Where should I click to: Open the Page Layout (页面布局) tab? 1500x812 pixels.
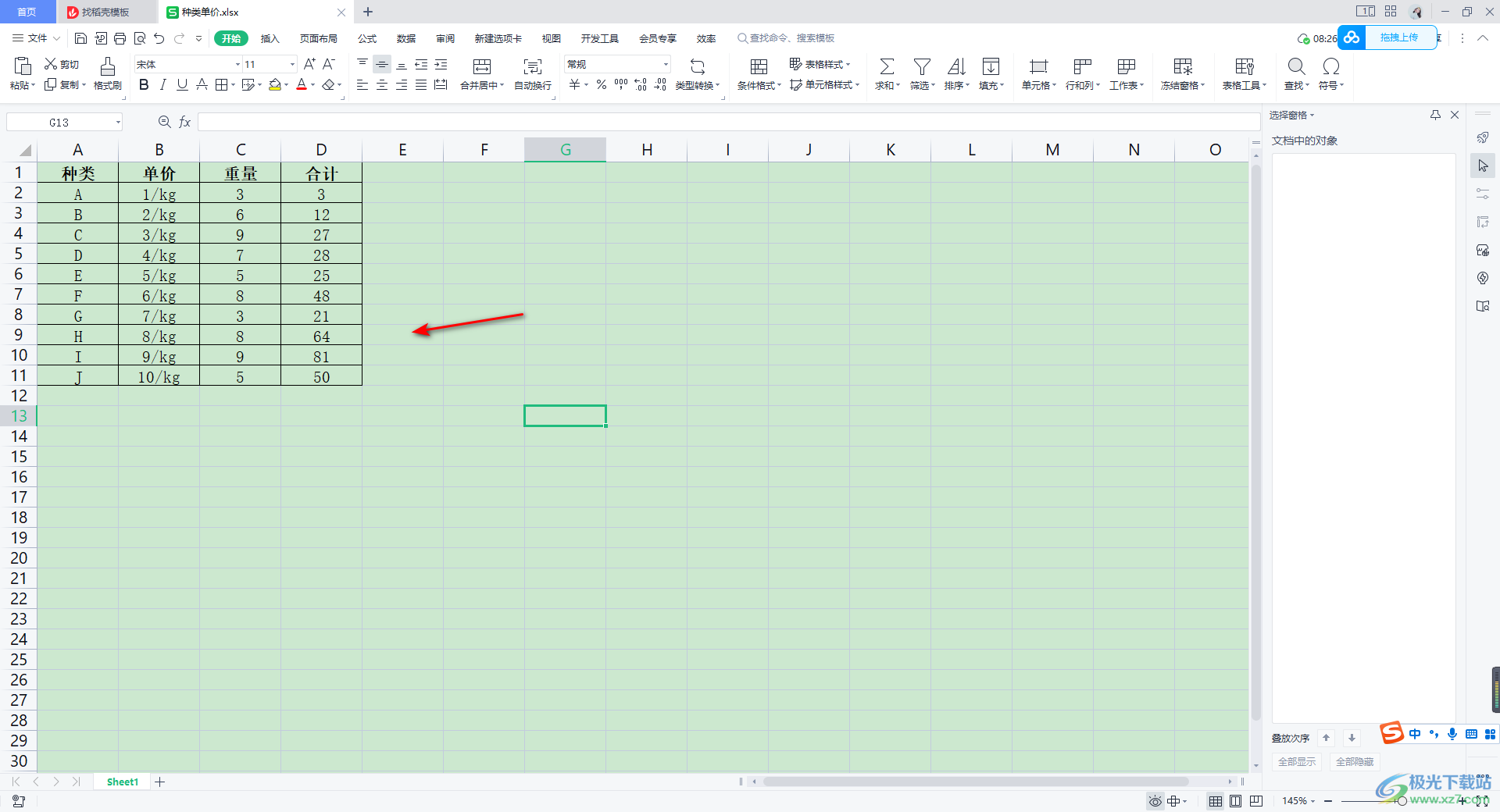coord(319,38)
